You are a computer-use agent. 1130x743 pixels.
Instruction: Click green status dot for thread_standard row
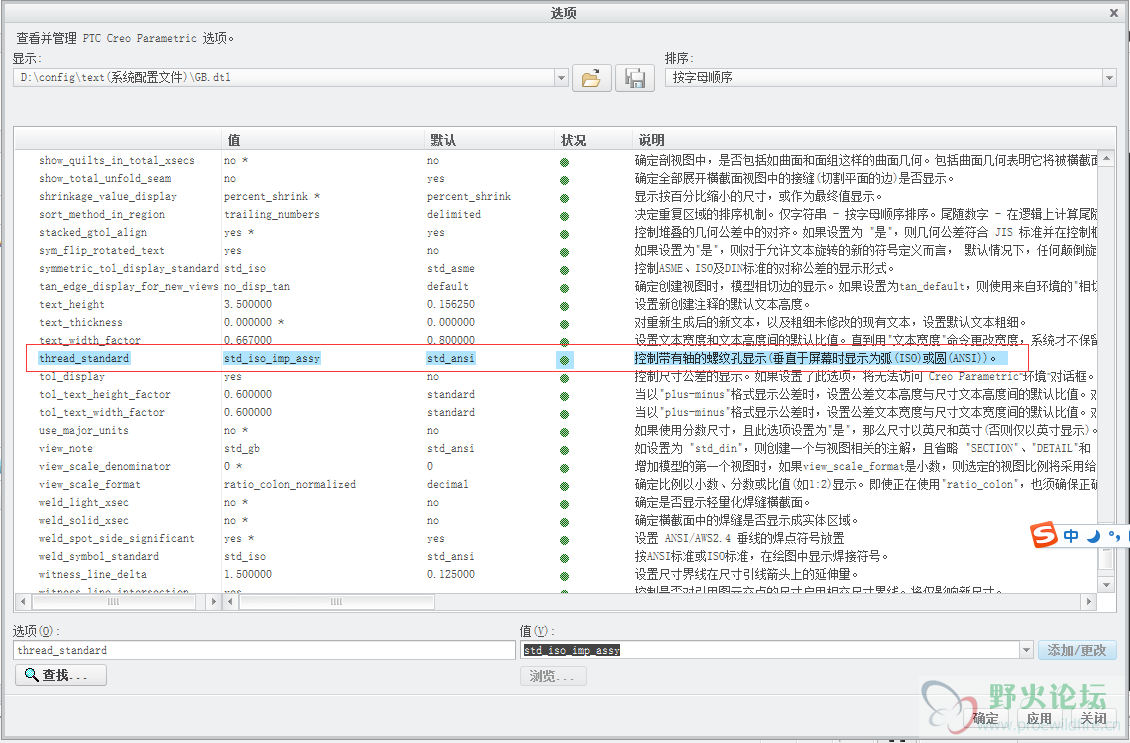click(x=564, y=360)
